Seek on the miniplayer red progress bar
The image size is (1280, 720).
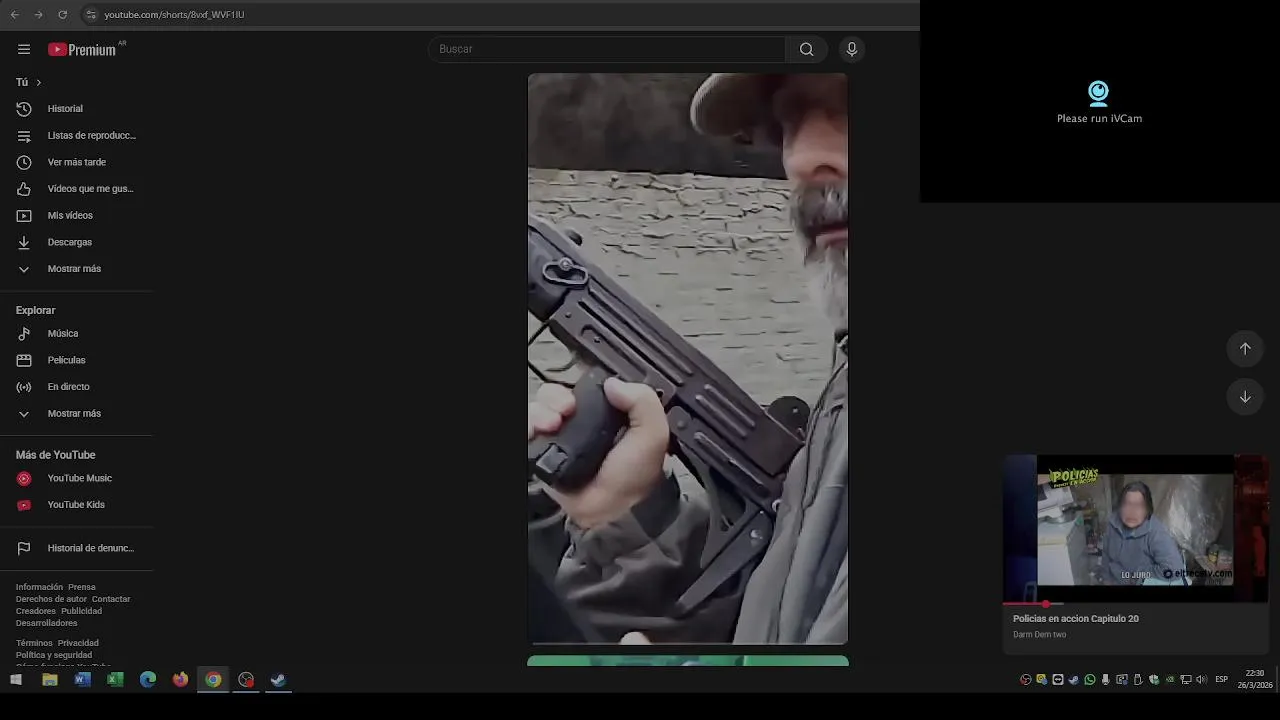click(x=1136, y=604)
